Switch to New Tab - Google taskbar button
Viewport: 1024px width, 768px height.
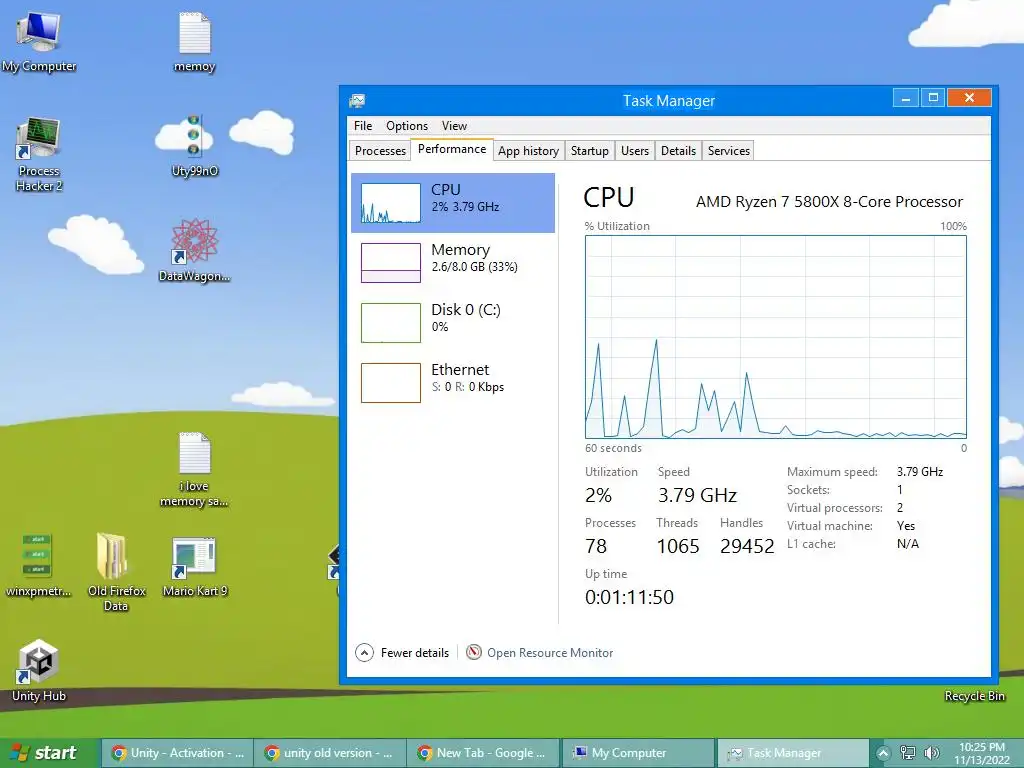[x=483, y=753]
